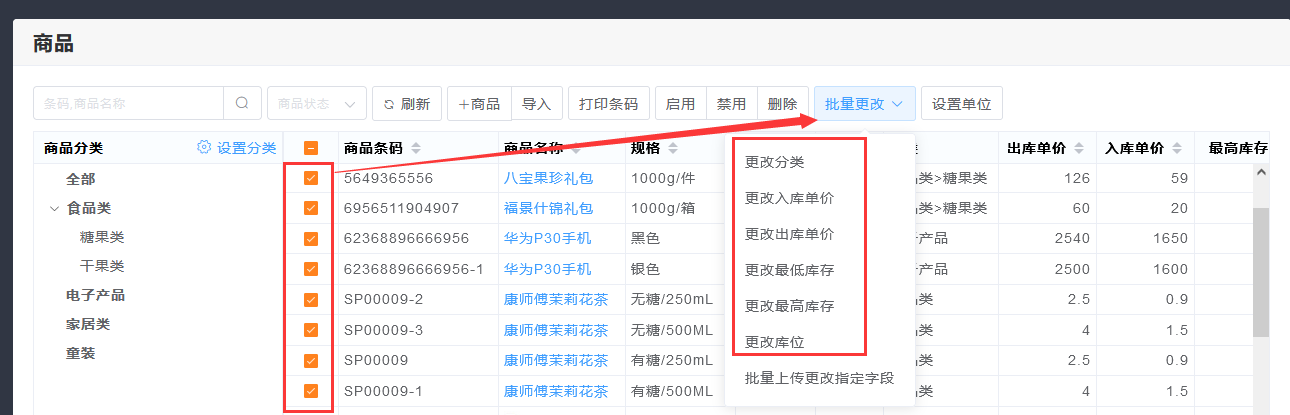Toggle the select-all header checkbox
Image resolution: width=1290 pixels, height=415 pixels.
tap(311, 148)
